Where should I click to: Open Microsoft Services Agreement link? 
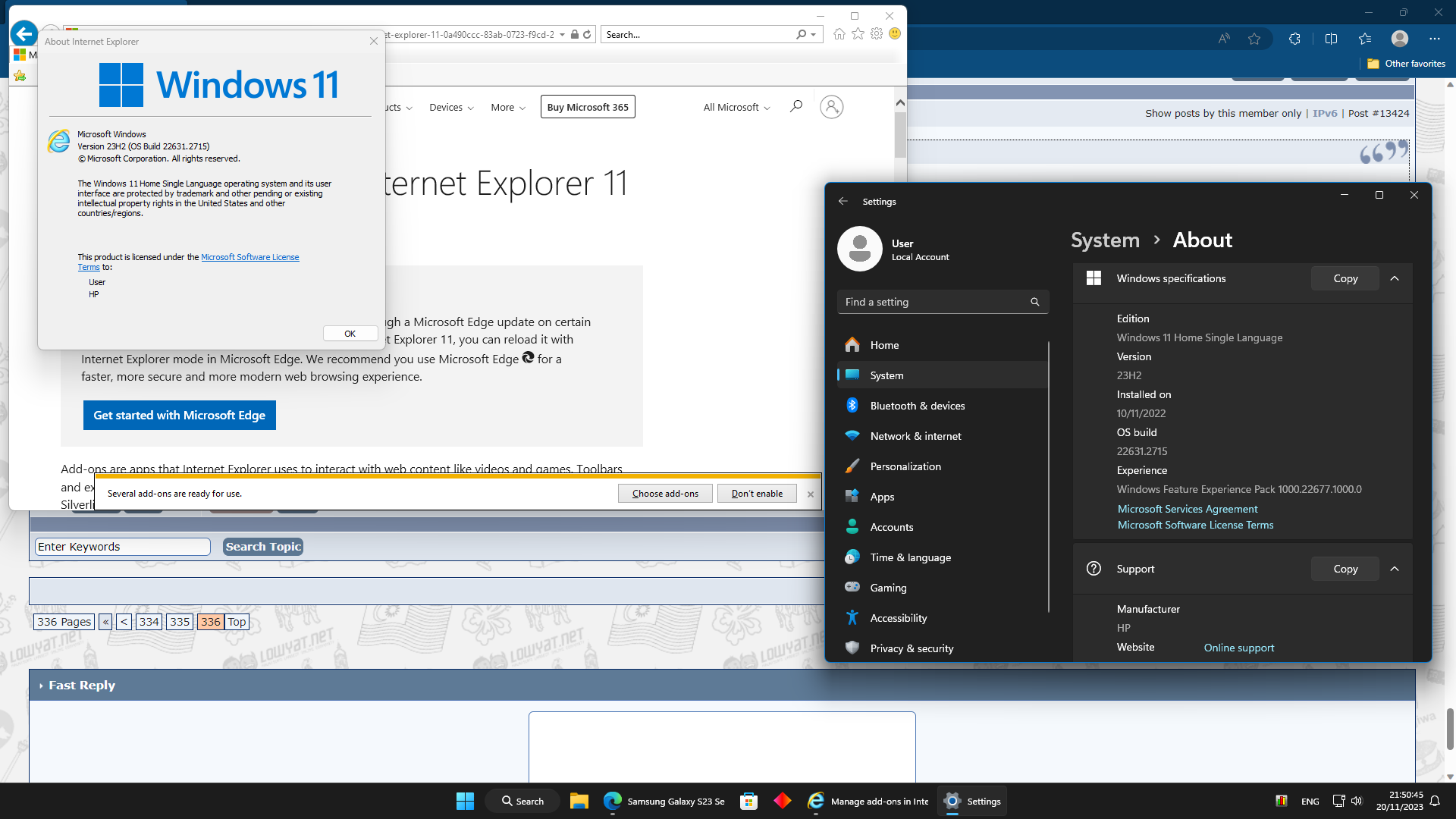1188,509
